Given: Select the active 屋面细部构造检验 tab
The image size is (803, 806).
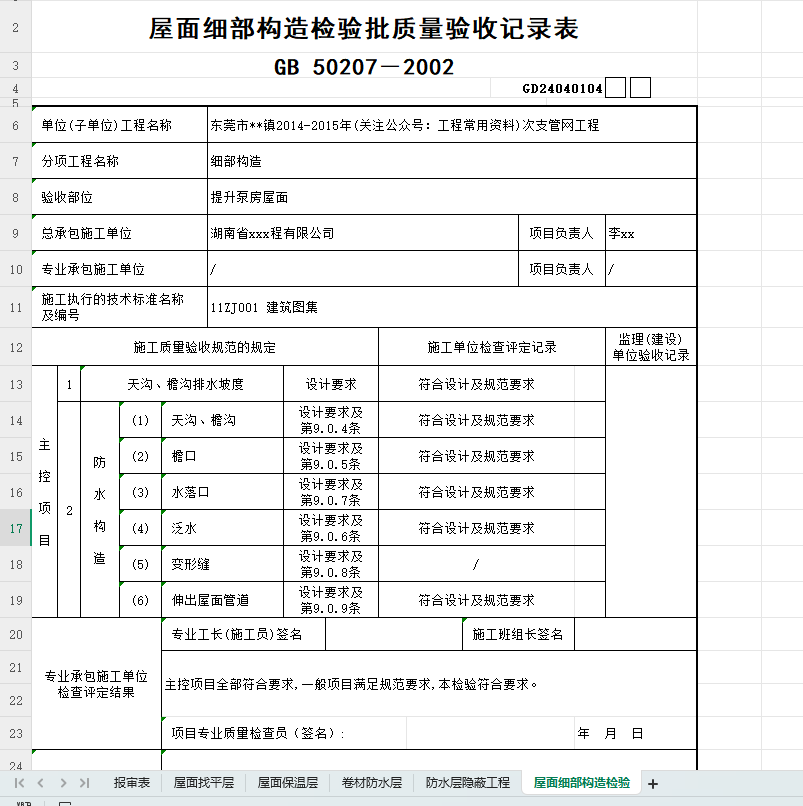Looking at the screenshot, I should 582,783.
